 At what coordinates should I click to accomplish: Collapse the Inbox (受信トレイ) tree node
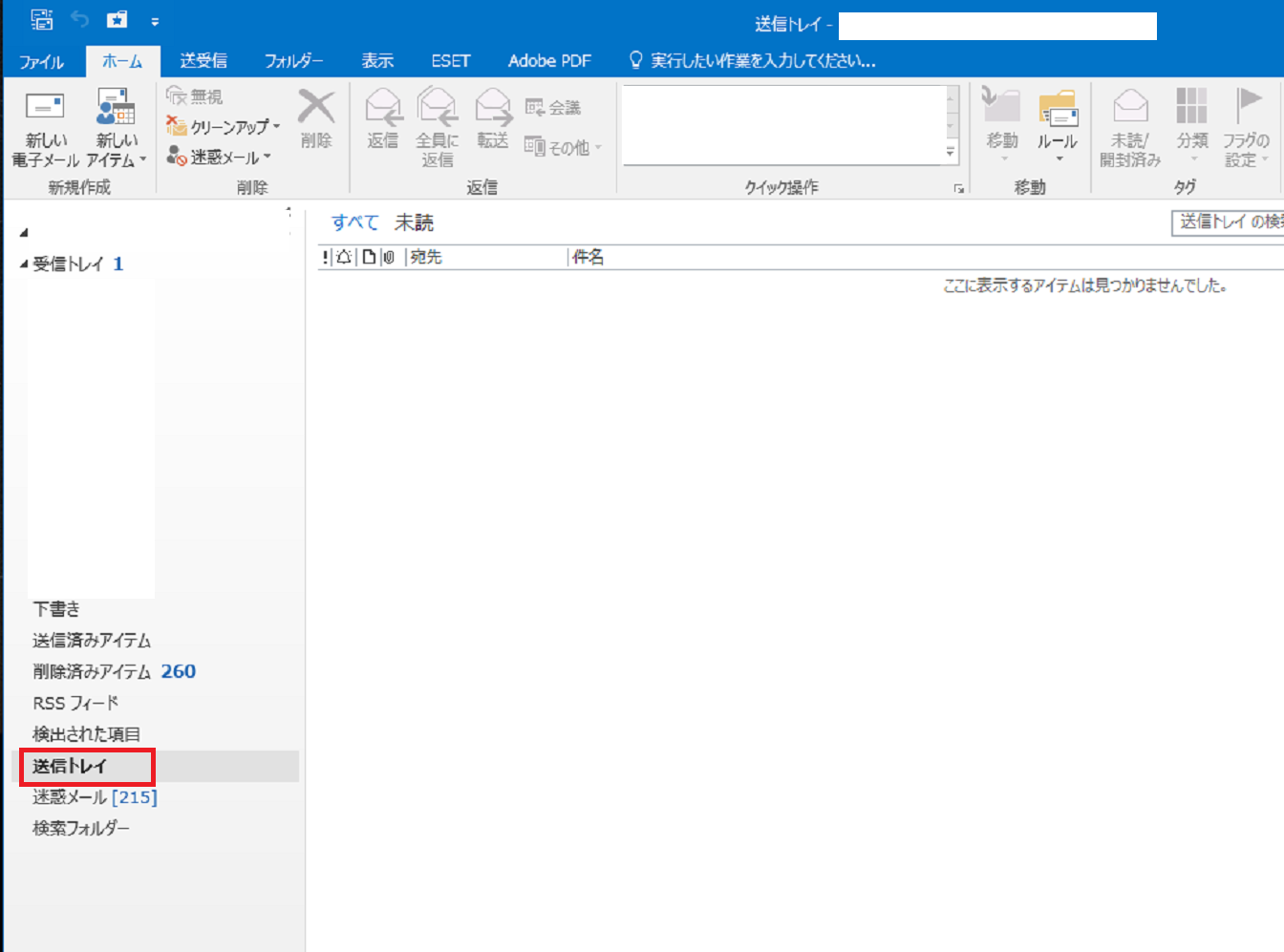click(x=24, y=264)
